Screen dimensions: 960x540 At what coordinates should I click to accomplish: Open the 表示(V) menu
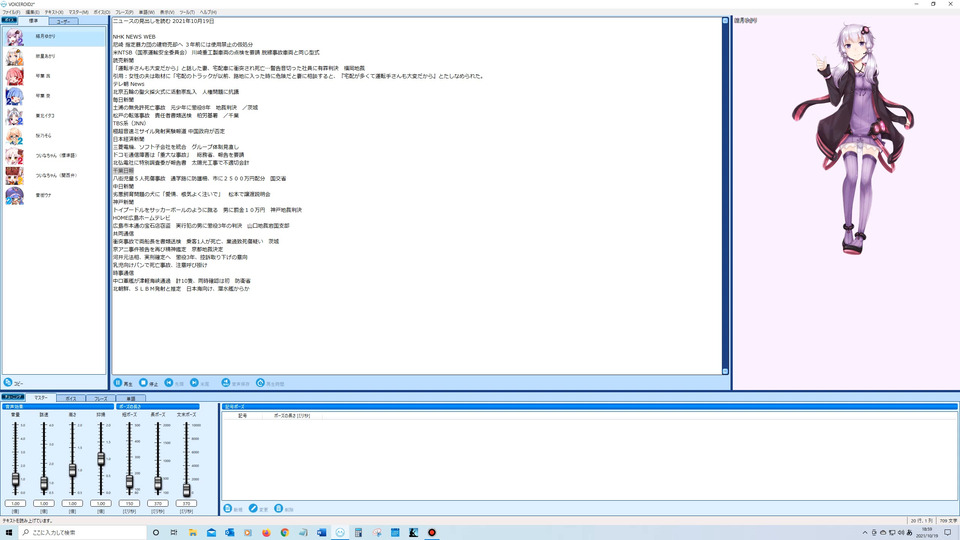coord(167,12)
